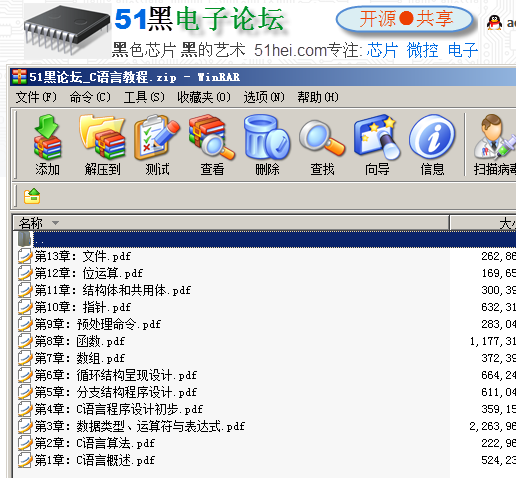Select file 第7章：数组.pdf
This screenshot has height=478, width=516.
coord(80,358)
